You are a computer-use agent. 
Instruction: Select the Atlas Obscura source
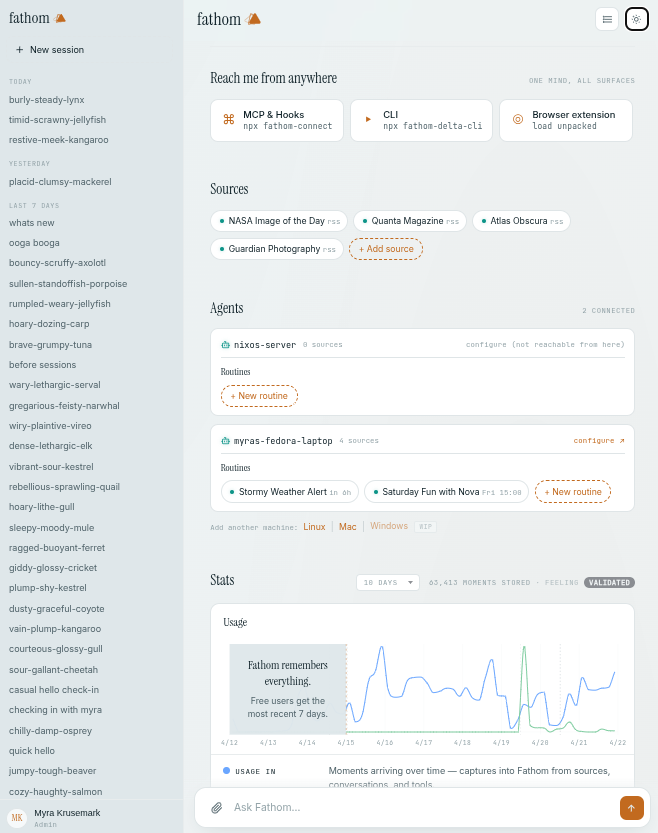(x=521, y=221)
